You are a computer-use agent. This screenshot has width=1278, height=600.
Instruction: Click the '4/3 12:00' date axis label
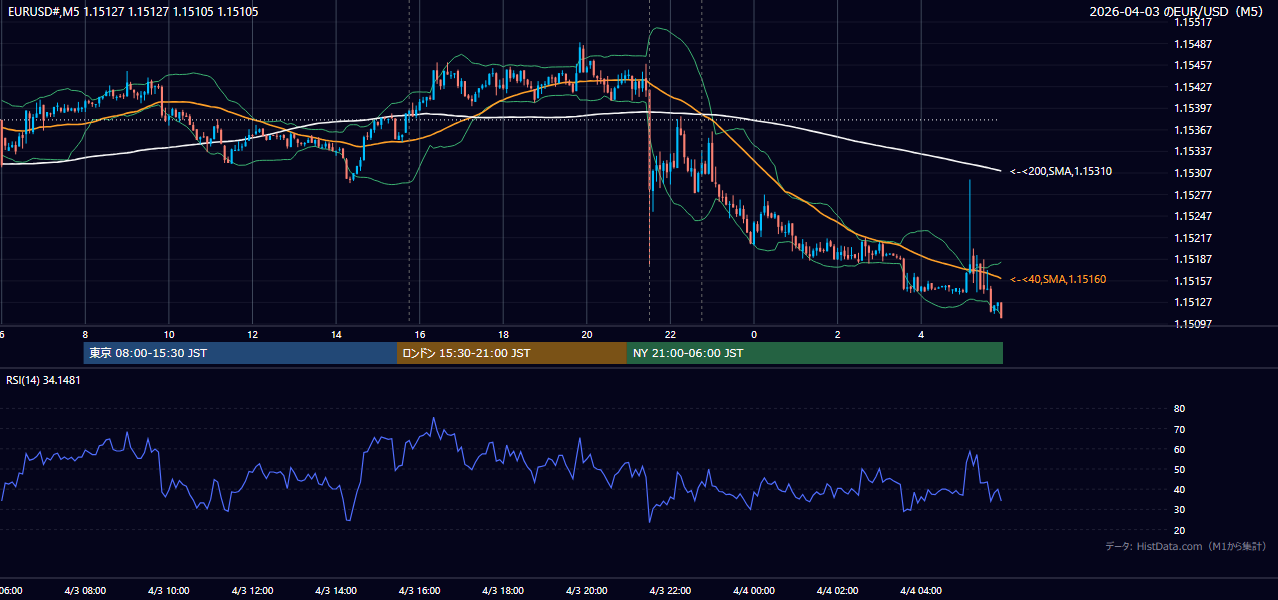[252, 591]
